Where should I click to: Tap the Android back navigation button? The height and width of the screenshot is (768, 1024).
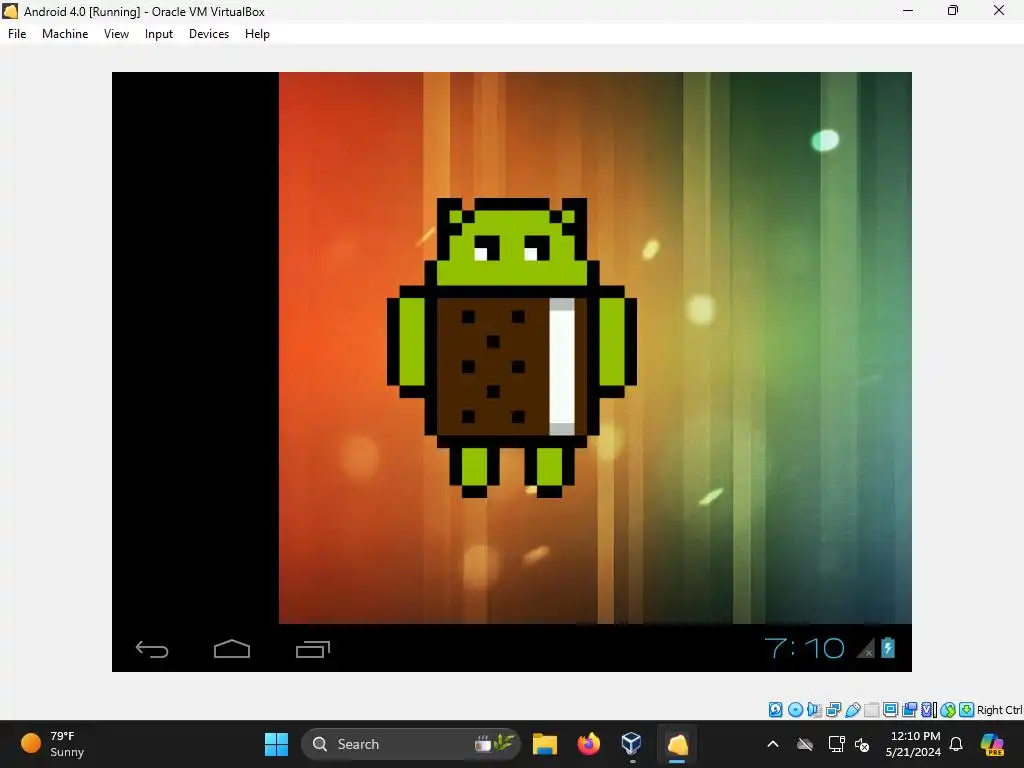[x=152, y=648]
